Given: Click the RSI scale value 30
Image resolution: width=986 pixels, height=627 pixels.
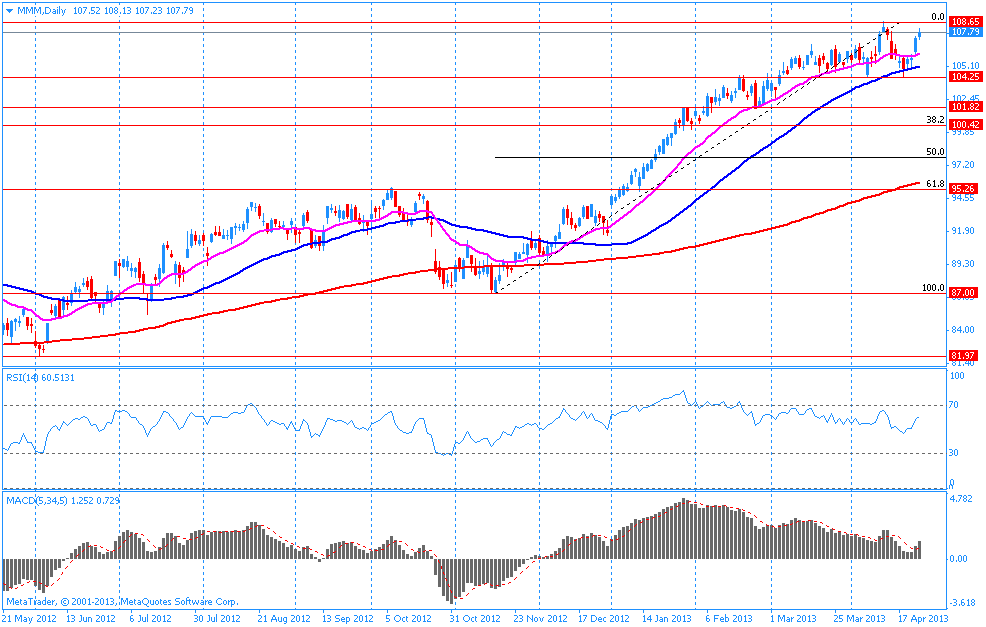Looking at the screenshot, I should click(x=954, y=453).
